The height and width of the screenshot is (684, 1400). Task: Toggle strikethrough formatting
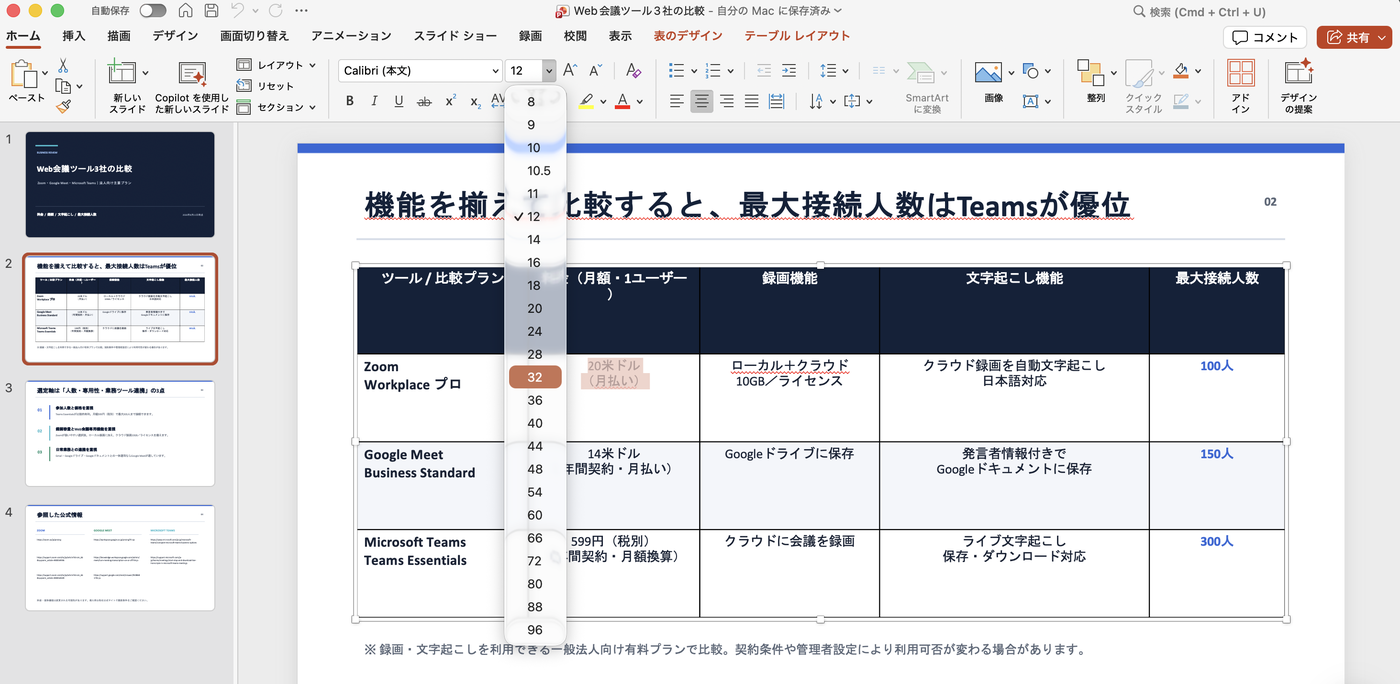424,101
